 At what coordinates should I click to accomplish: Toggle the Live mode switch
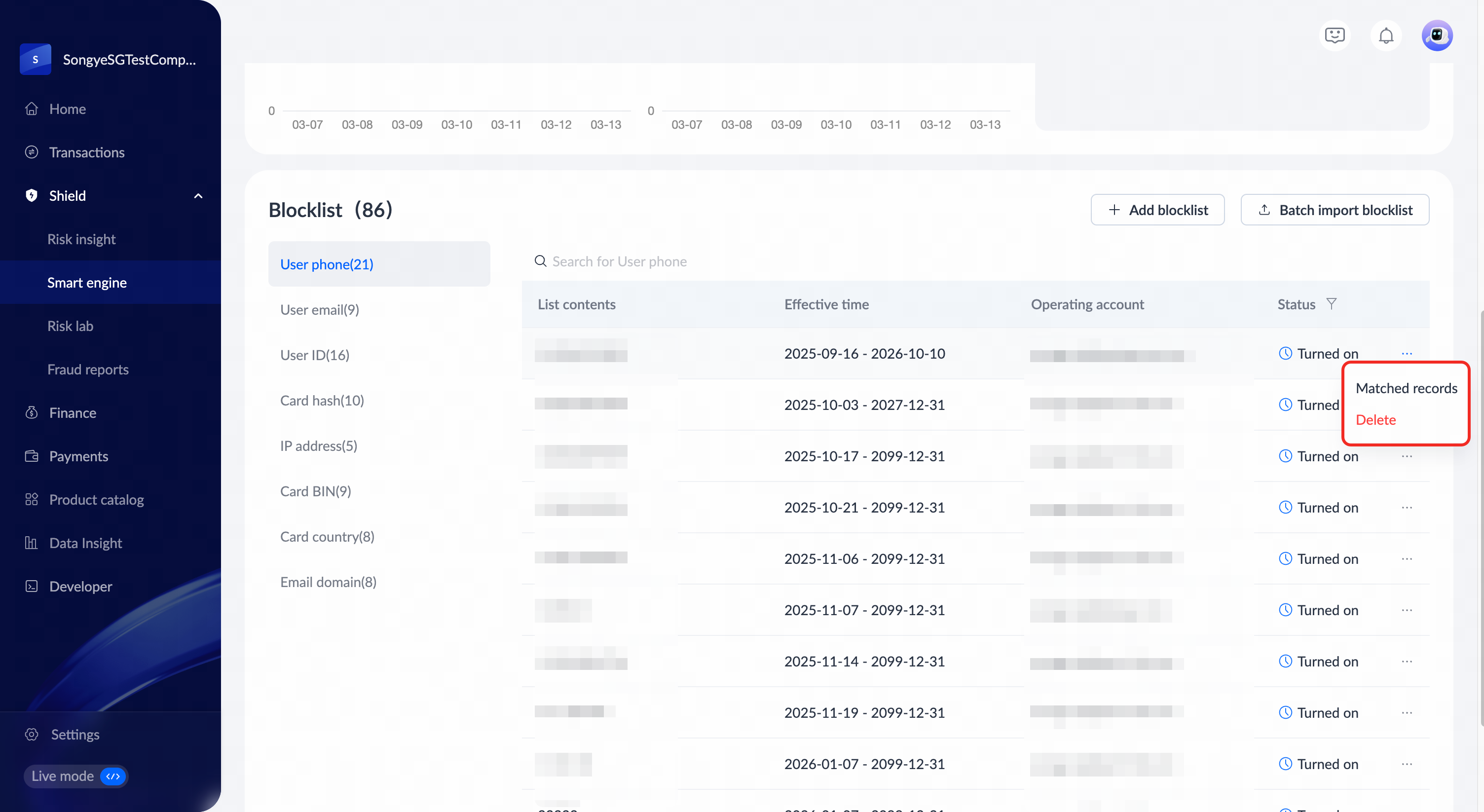113,776
